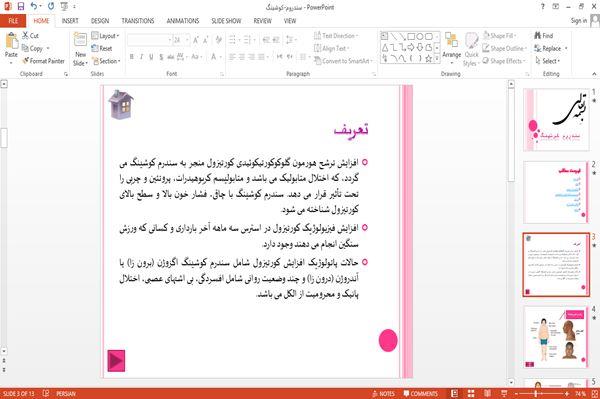Screen dimensions: 600x399
Task: Click Shape Effects button
Action: point(504,61)
